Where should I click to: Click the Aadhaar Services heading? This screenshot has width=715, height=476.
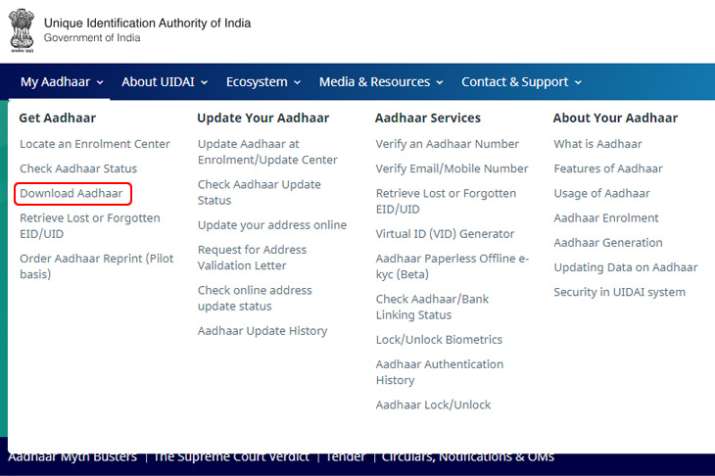pyautogui.click(x=428, y=118)
